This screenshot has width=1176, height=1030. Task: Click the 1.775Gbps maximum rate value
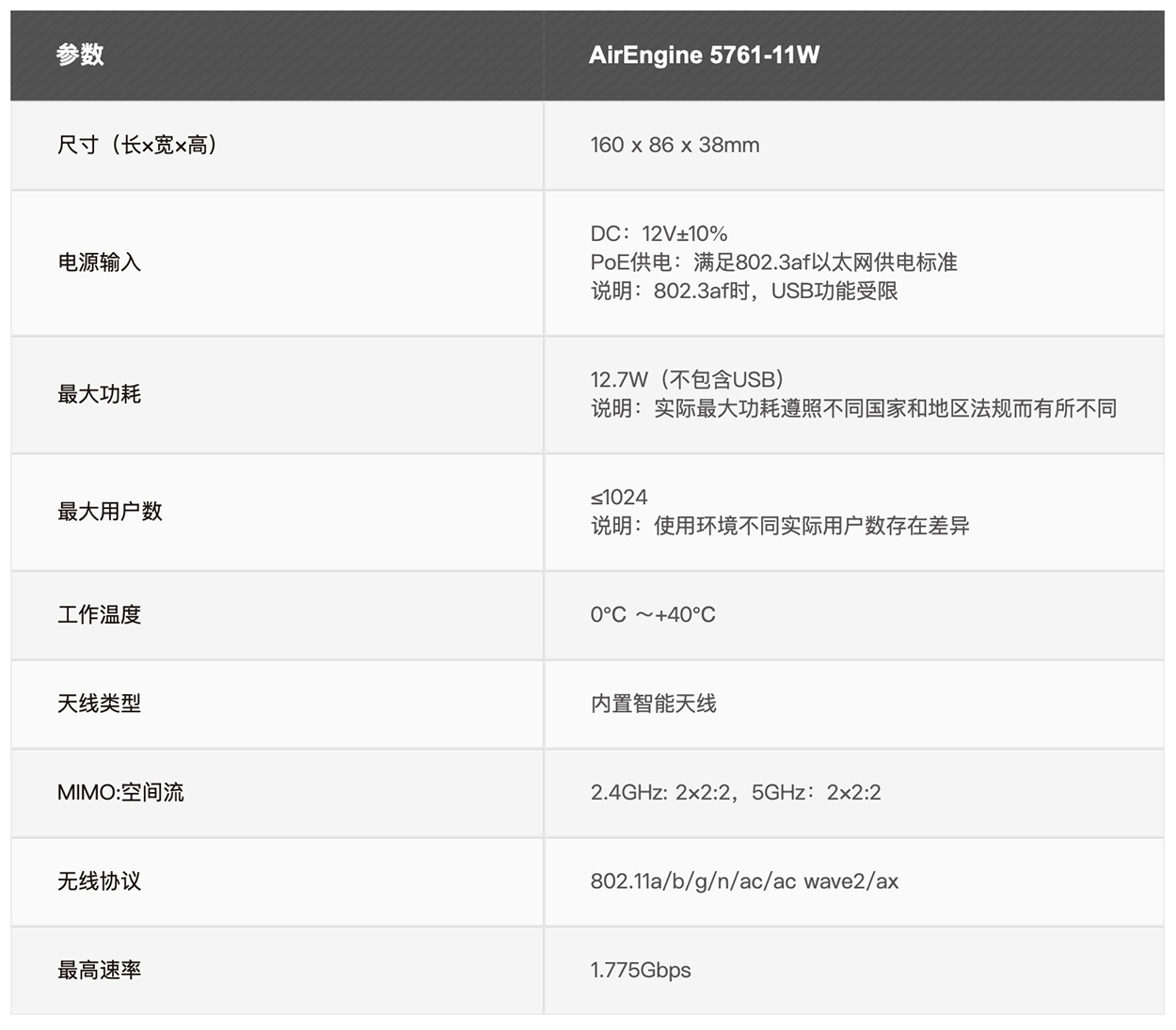click(x=640, y=970)
